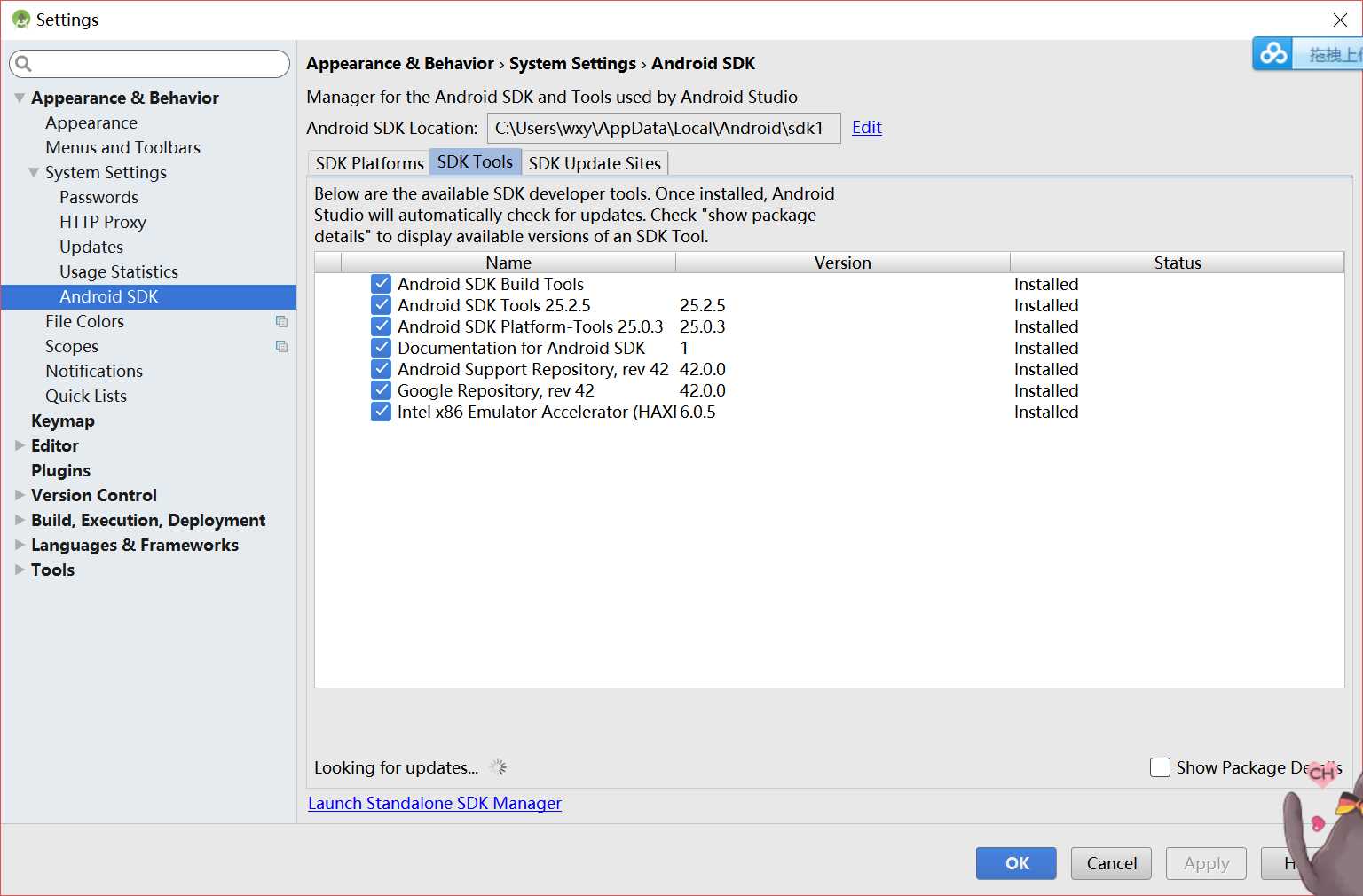Open Keymap settings page
The image size is (1363, 896).
[x=63, y=420]
